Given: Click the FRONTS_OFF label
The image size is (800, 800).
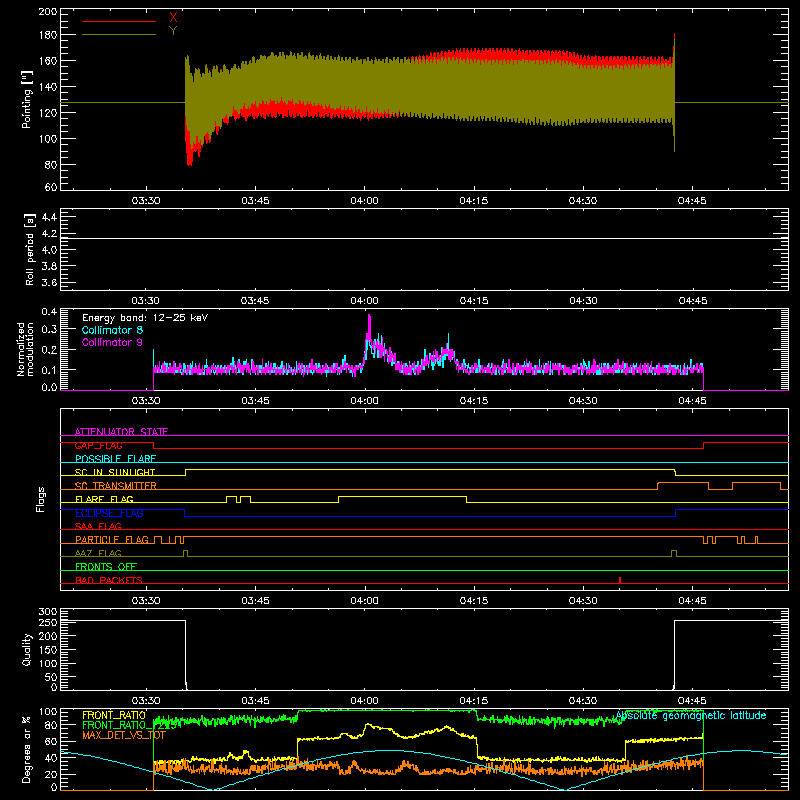Looking at the screenshot, I should (x=106, y=566).
